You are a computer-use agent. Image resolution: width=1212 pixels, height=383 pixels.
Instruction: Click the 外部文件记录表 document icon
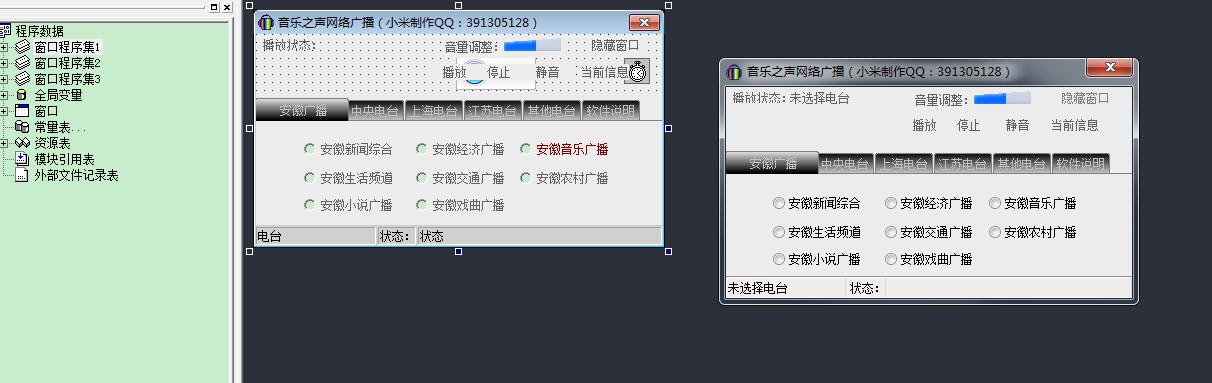[23, 175]
